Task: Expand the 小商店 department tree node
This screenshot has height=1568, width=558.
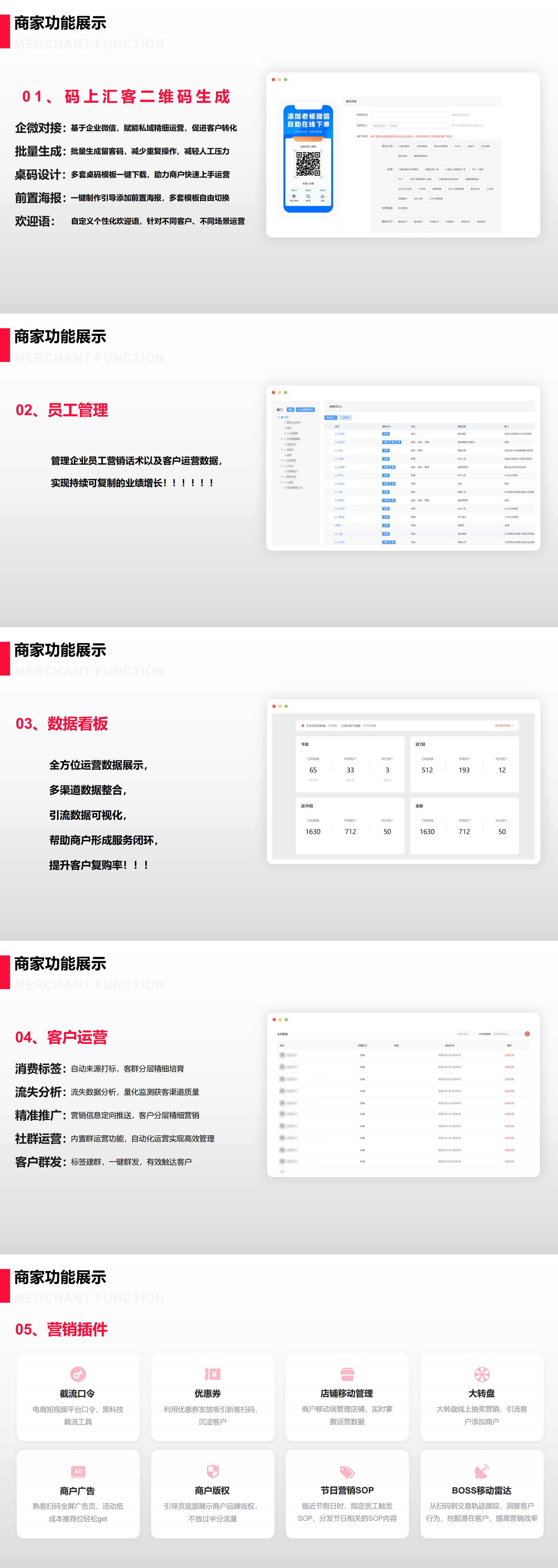Action: [x=282, y=482]
